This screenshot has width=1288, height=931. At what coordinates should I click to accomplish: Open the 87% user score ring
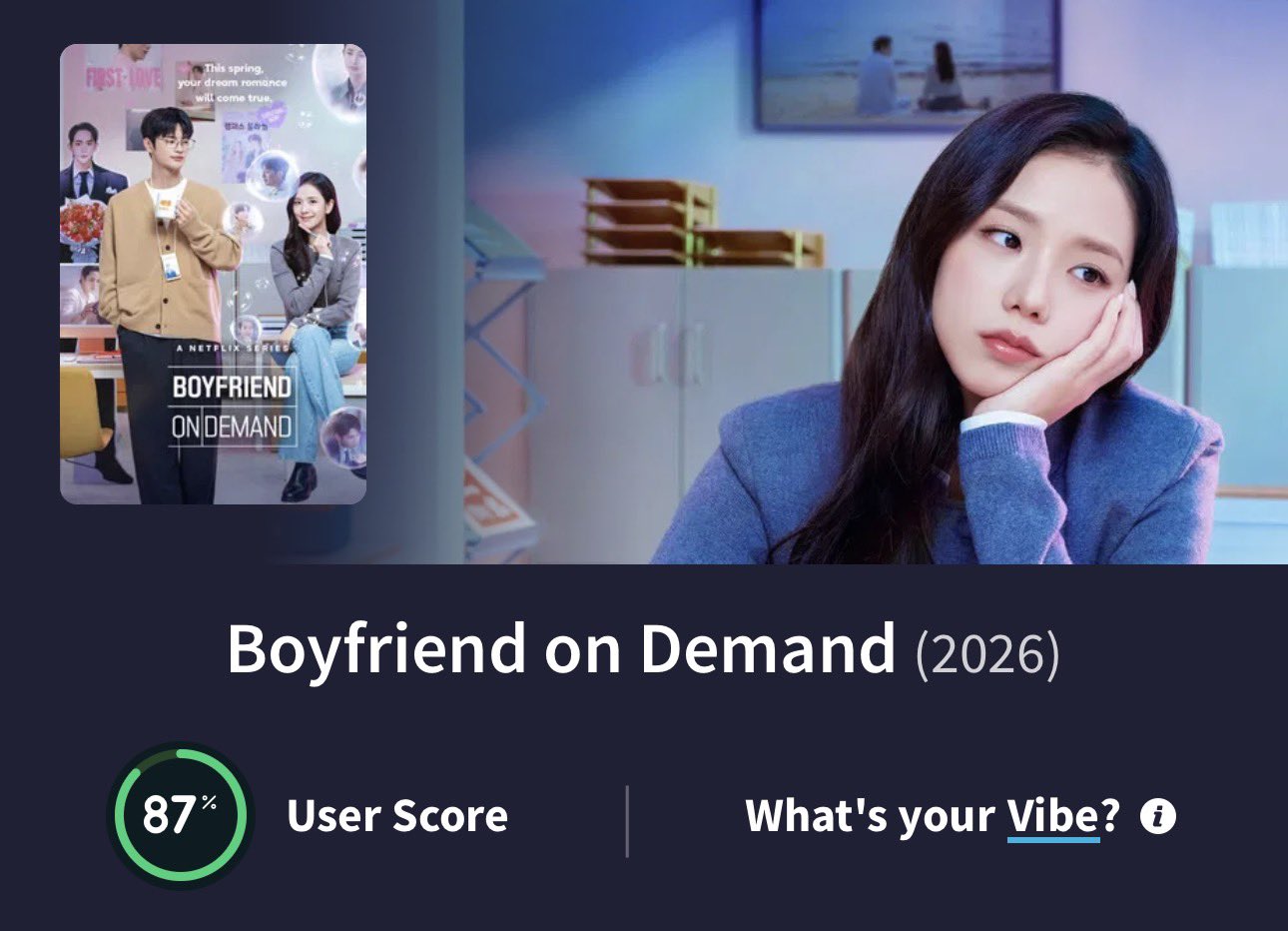click(181, 815)
